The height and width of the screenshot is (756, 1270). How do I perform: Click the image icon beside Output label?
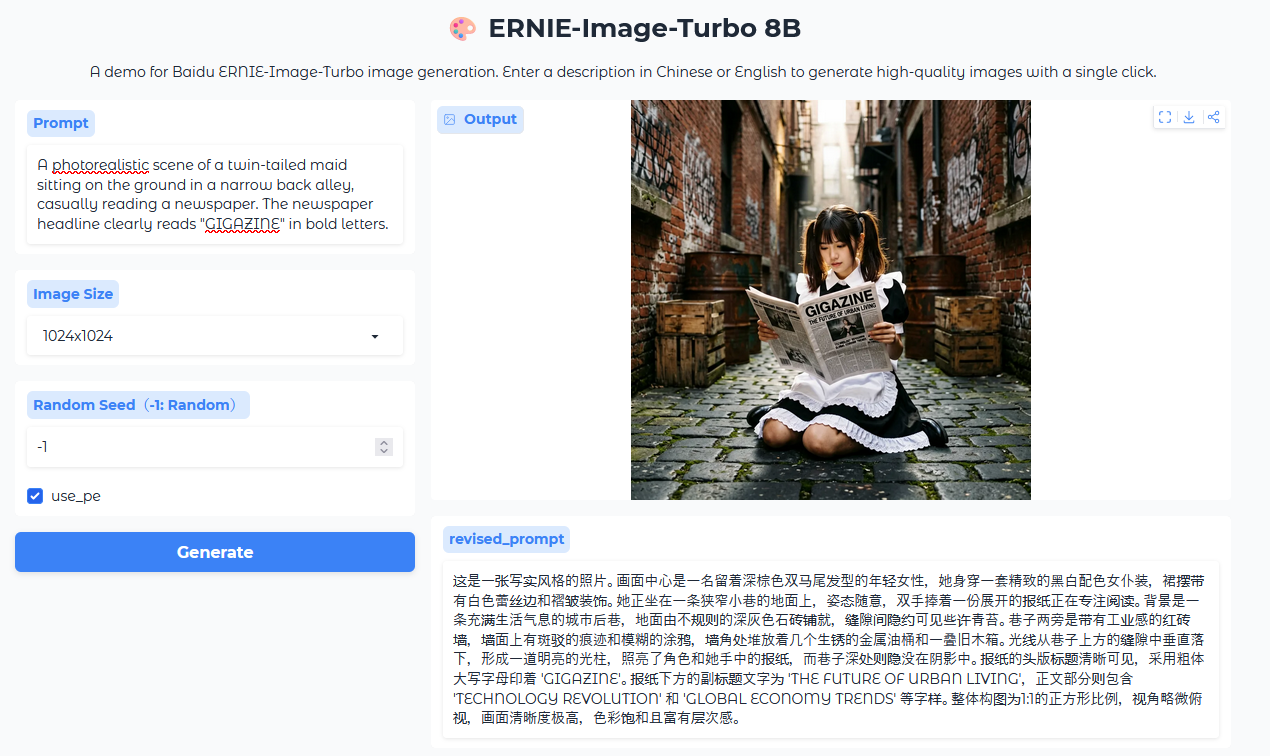450,120
